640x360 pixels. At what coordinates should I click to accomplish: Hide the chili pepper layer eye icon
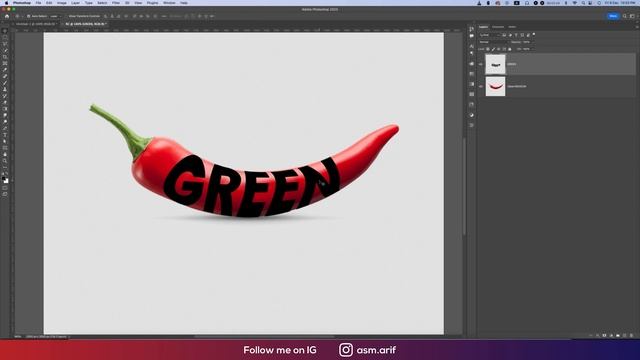pos(481,86)
